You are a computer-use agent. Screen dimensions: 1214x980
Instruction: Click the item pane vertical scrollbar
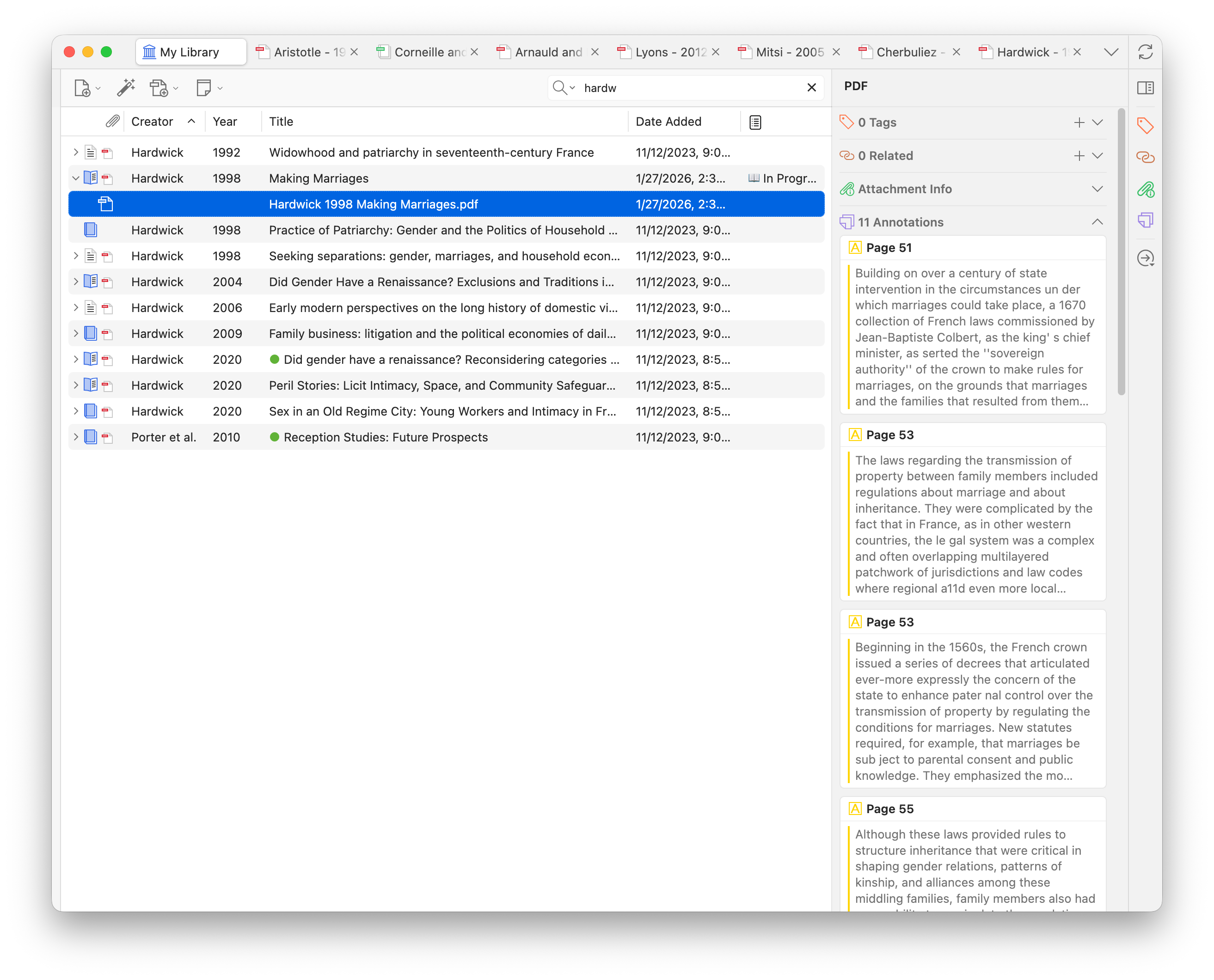1121,252
